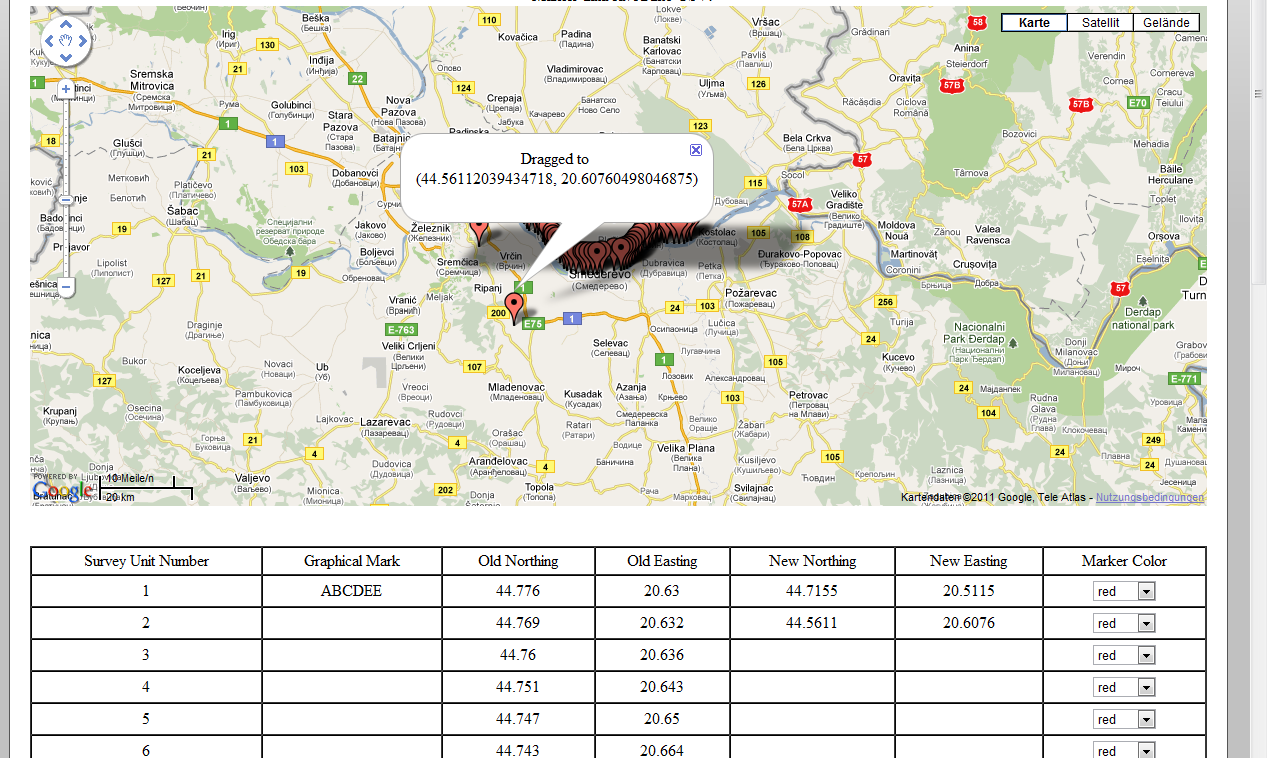
Task: Click the 'Survey Unit Number' column header
Action: [146, 561]
